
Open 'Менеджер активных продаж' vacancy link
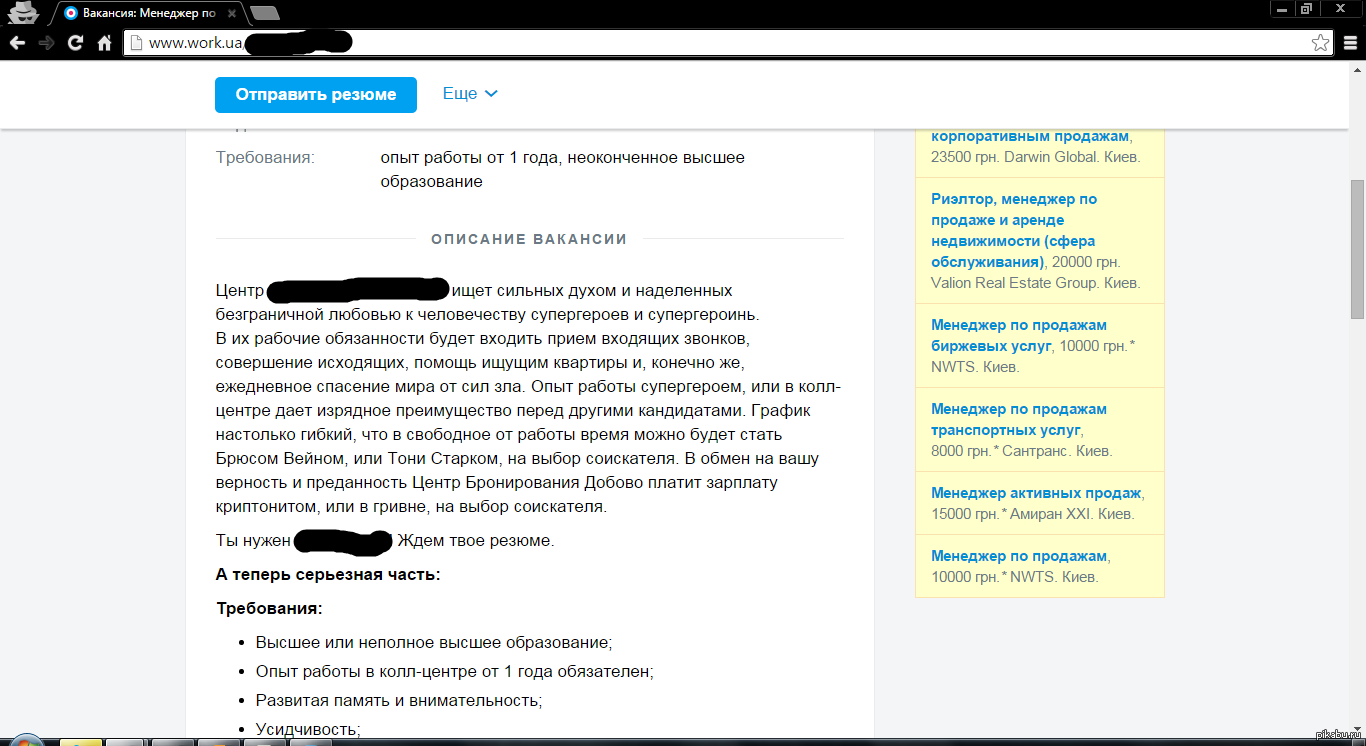(1036, 493)
